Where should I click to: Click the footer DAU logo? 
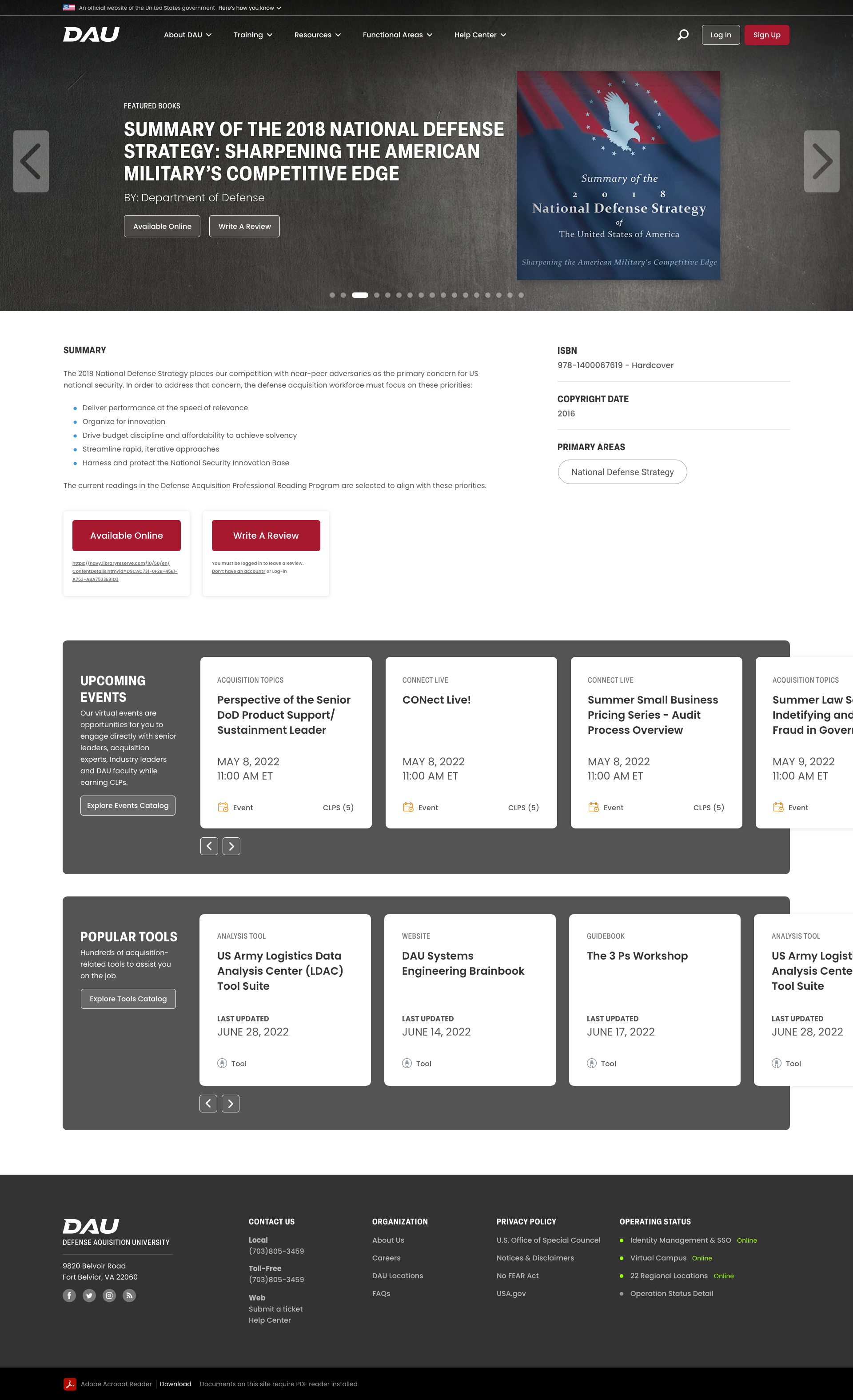(91, 1226)
